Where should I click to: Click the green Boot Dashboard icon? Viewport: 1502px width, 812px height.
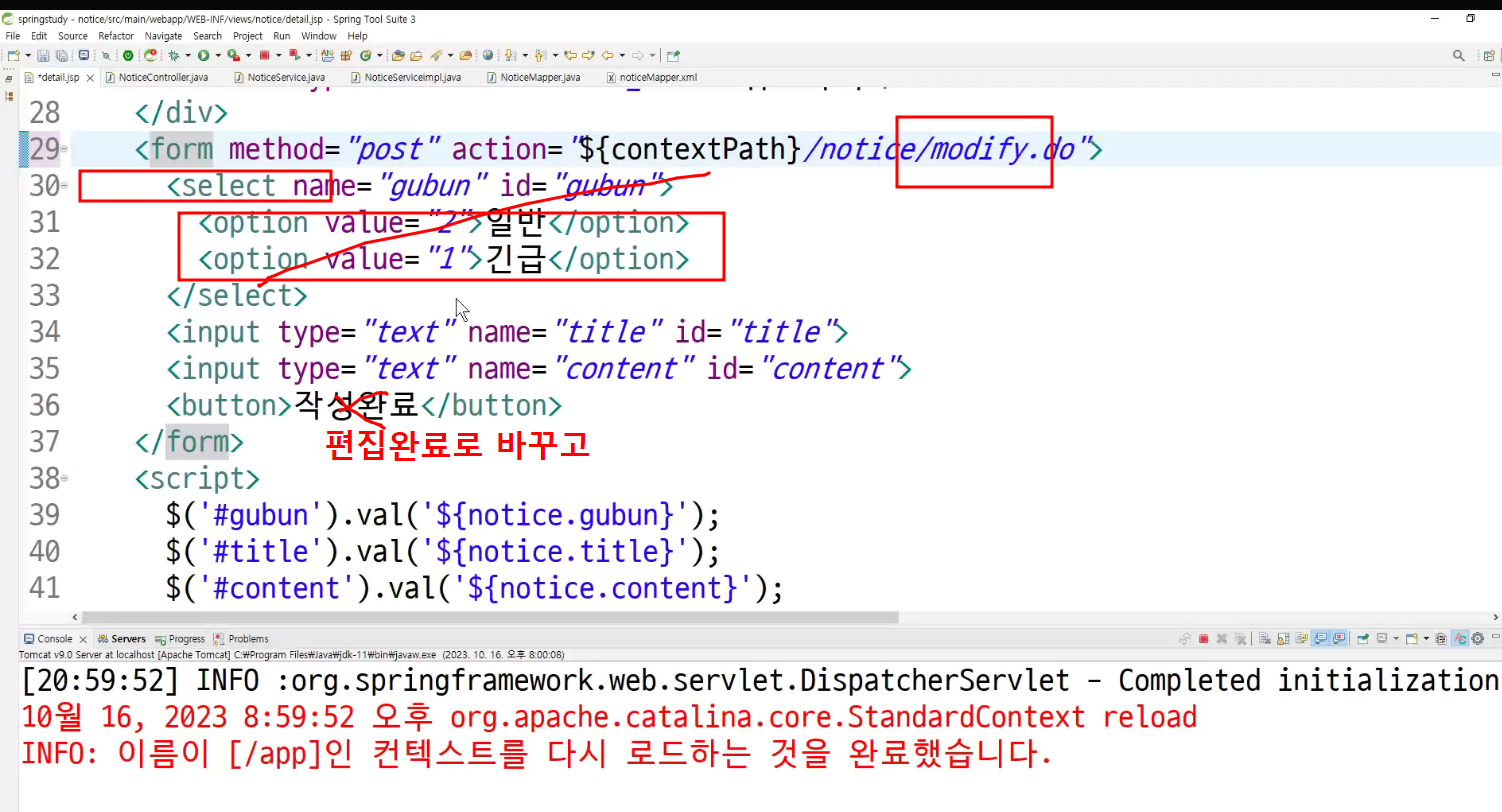[x=127, y=55]
